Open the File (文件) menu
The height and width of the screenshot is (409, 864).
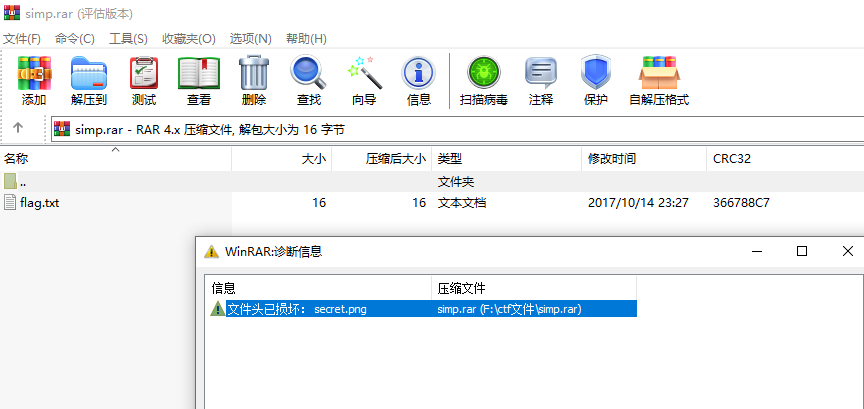click(22, 39)
